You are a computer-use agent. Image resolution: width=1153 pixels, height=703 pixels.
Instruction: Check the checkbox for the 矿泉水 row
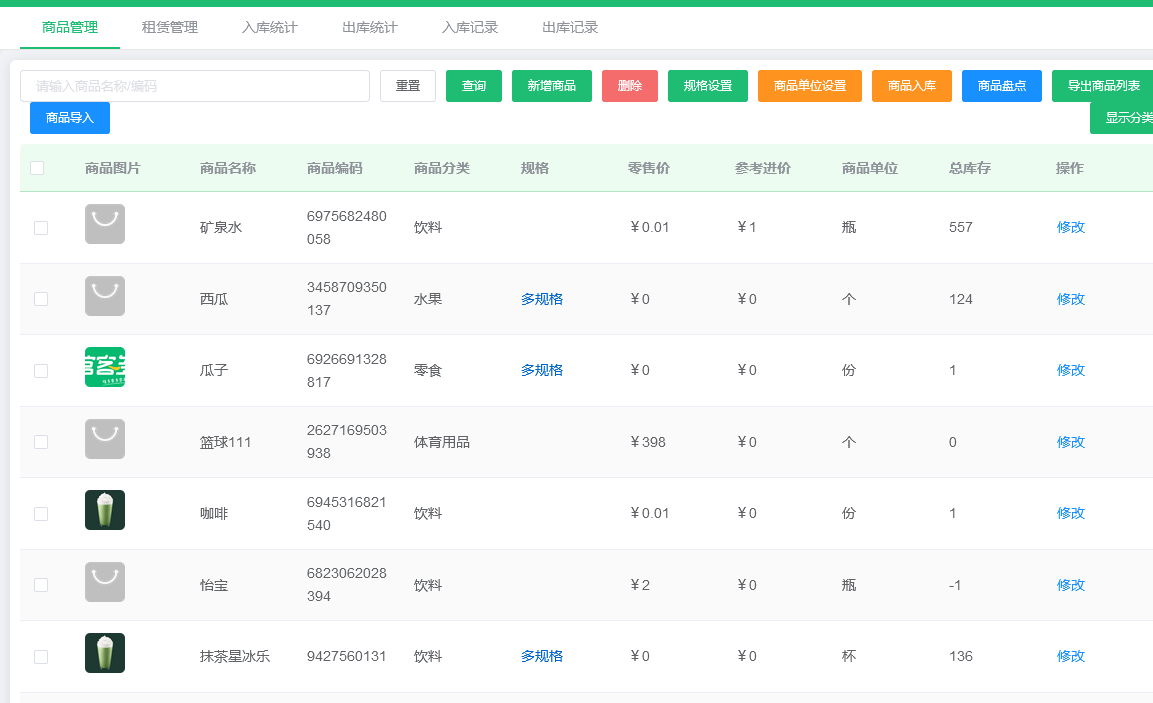[x=41, y=228]
